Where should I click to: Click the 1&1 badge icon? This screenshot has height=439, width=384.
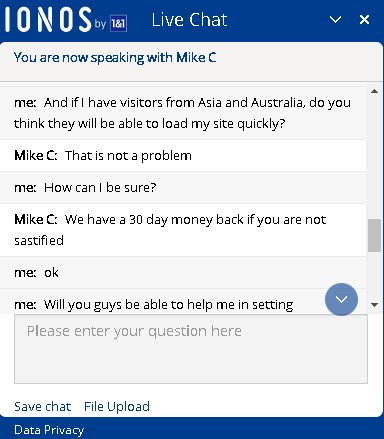[118, 23]
